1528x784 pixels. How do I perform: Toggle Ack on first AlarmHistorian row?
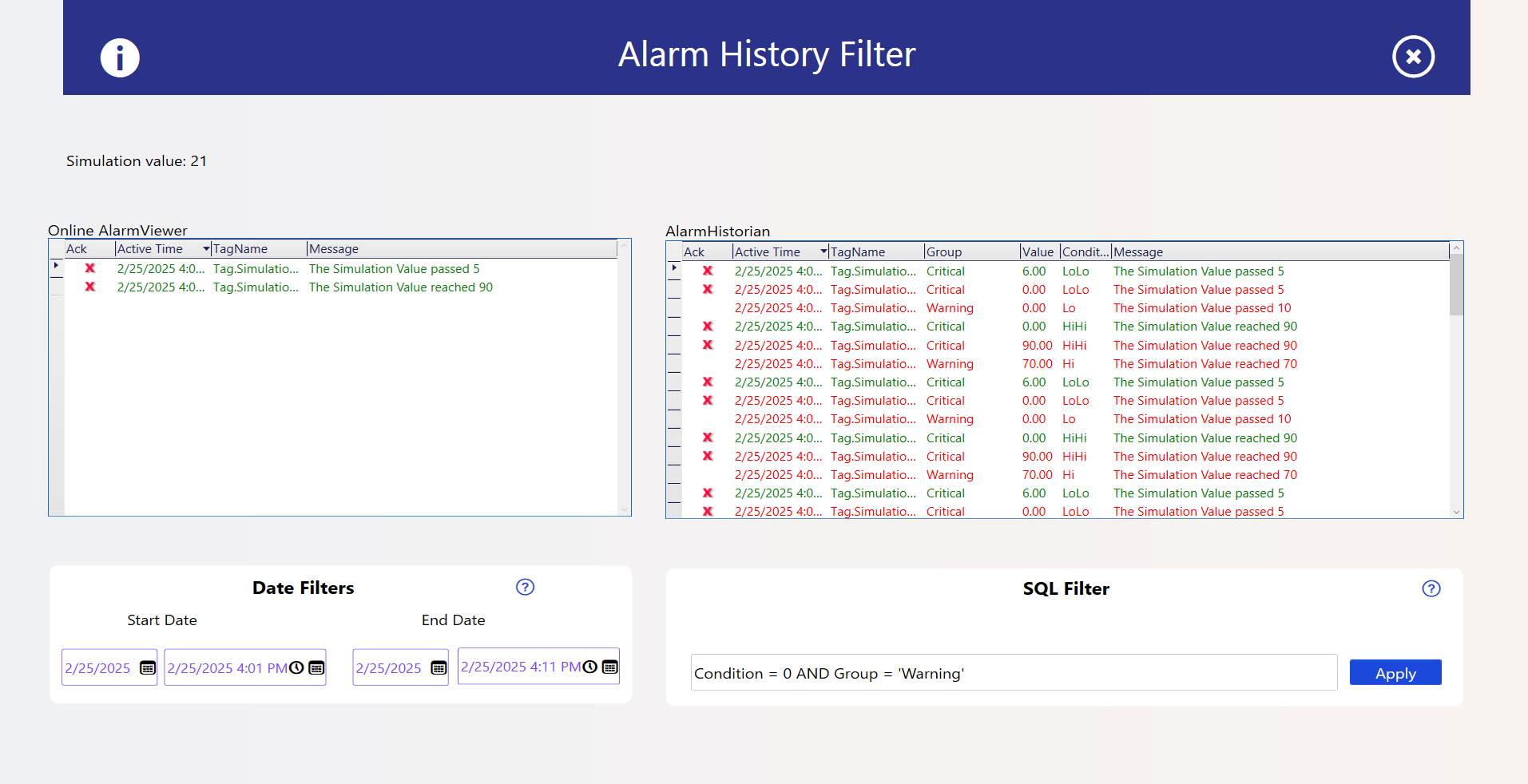click(x=708, y=271)
